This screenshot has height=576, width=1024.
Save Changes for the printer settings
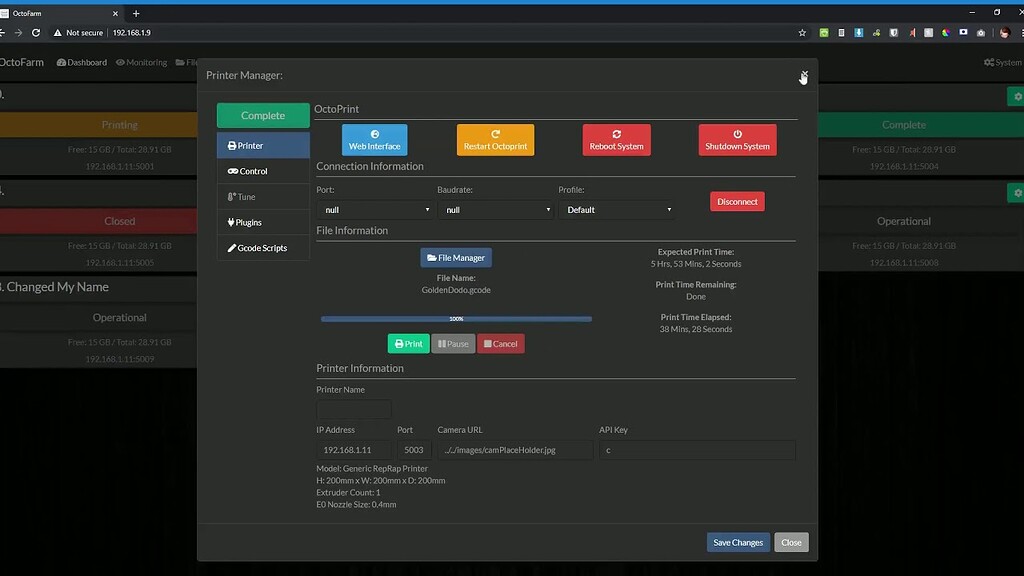point(738,541)
